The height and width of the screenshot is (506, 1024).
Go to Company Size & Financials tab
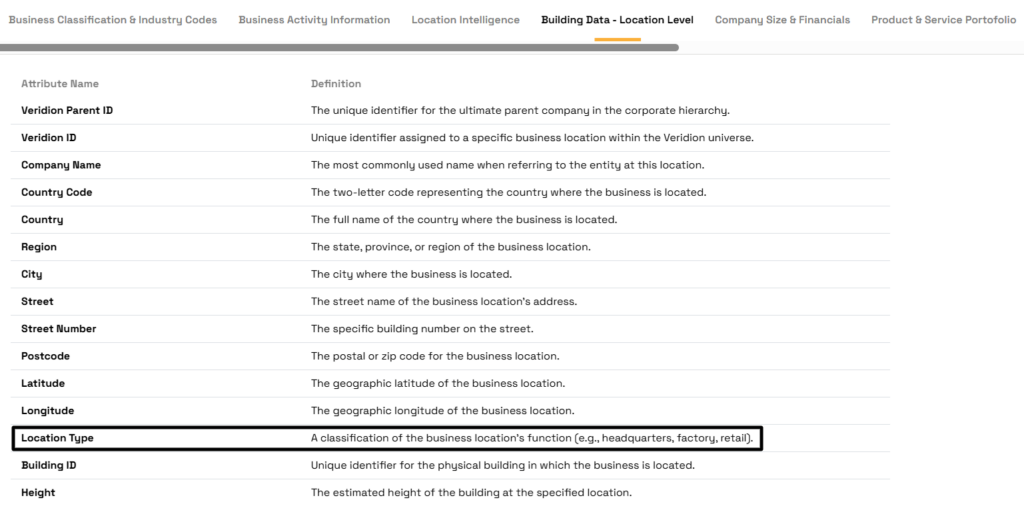click(782, 20)
